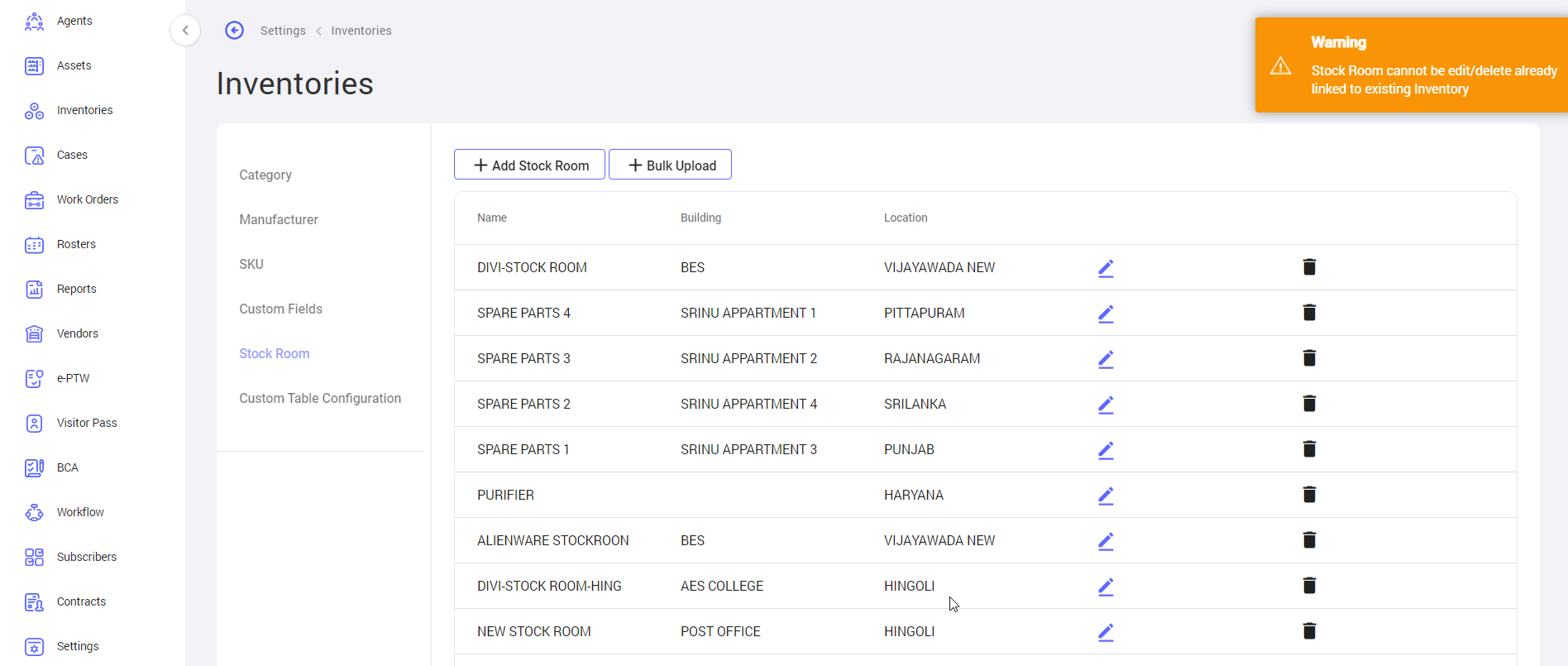Image resolution: width=1568 pixels, height=666 pixels.
Task: Edit the SPARE PARTS 4 stock room
Action: click(1106, 314)
